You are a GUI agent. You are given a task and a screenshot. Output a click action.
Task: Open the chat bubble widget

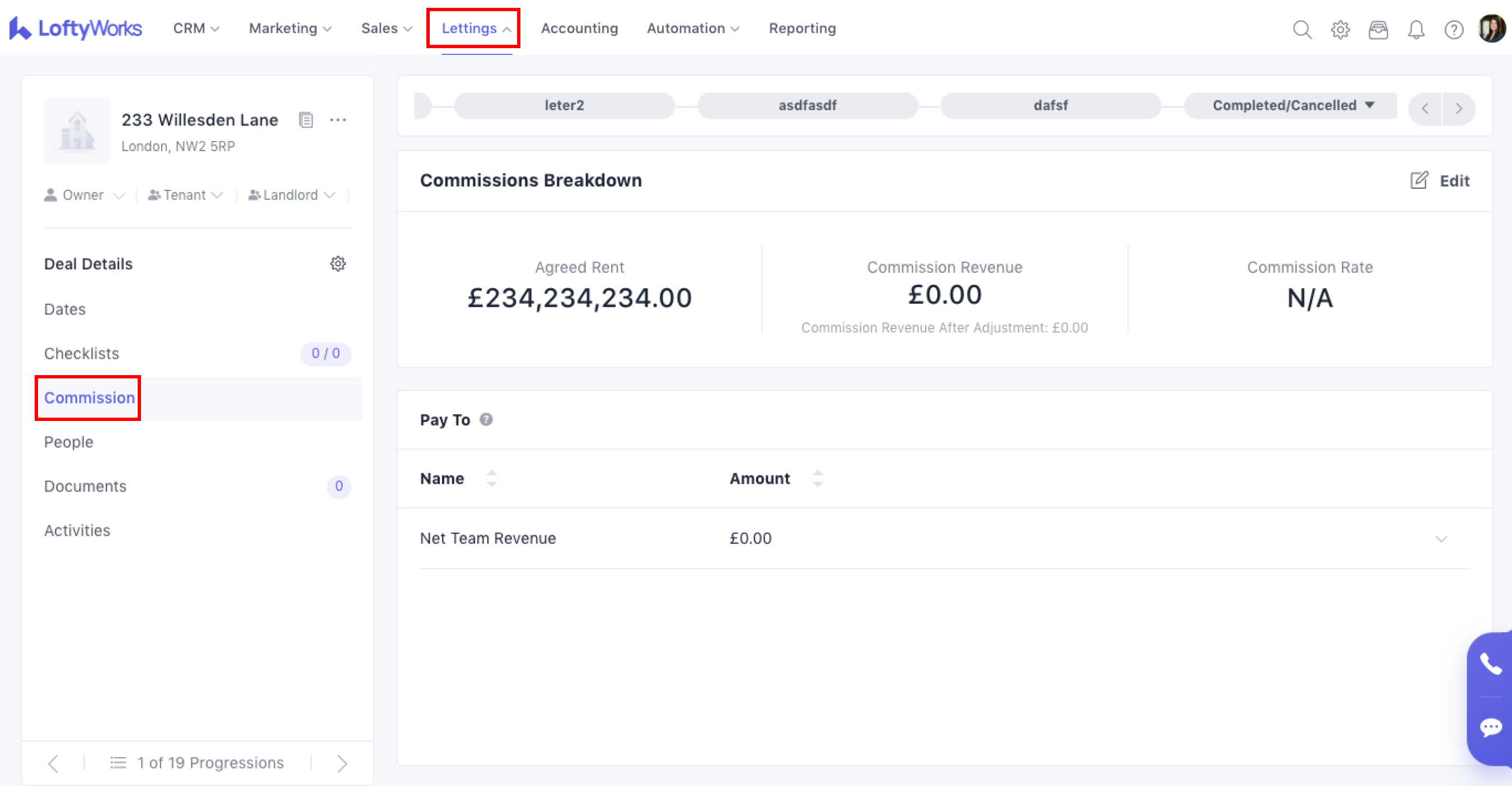click(1490, 727)
